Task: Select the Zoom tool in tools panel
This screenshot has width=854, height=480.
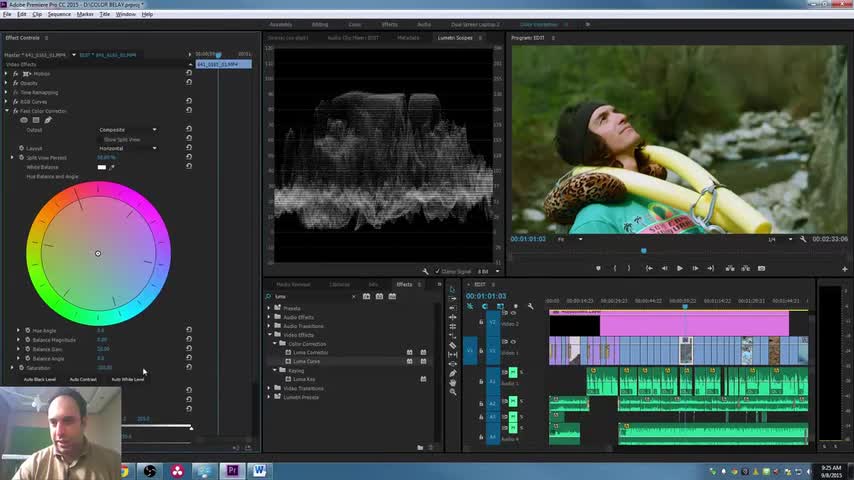Action: pos(452,391)
